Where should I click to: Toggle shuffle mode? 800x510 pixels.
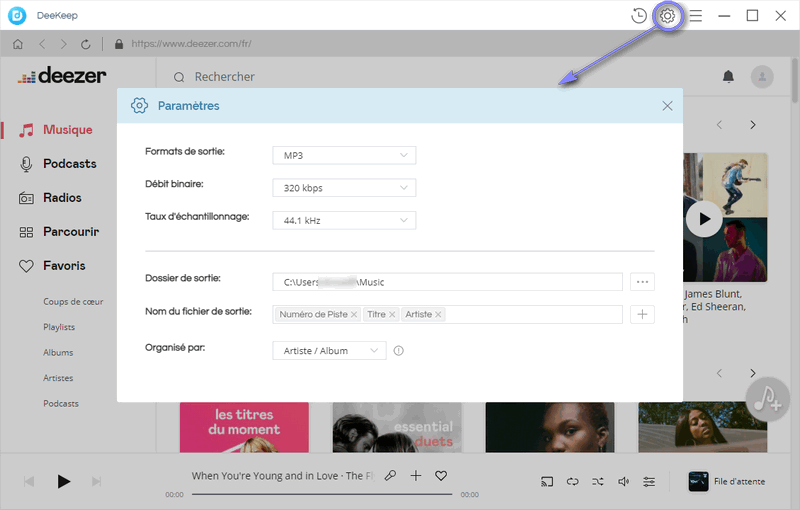598,481
